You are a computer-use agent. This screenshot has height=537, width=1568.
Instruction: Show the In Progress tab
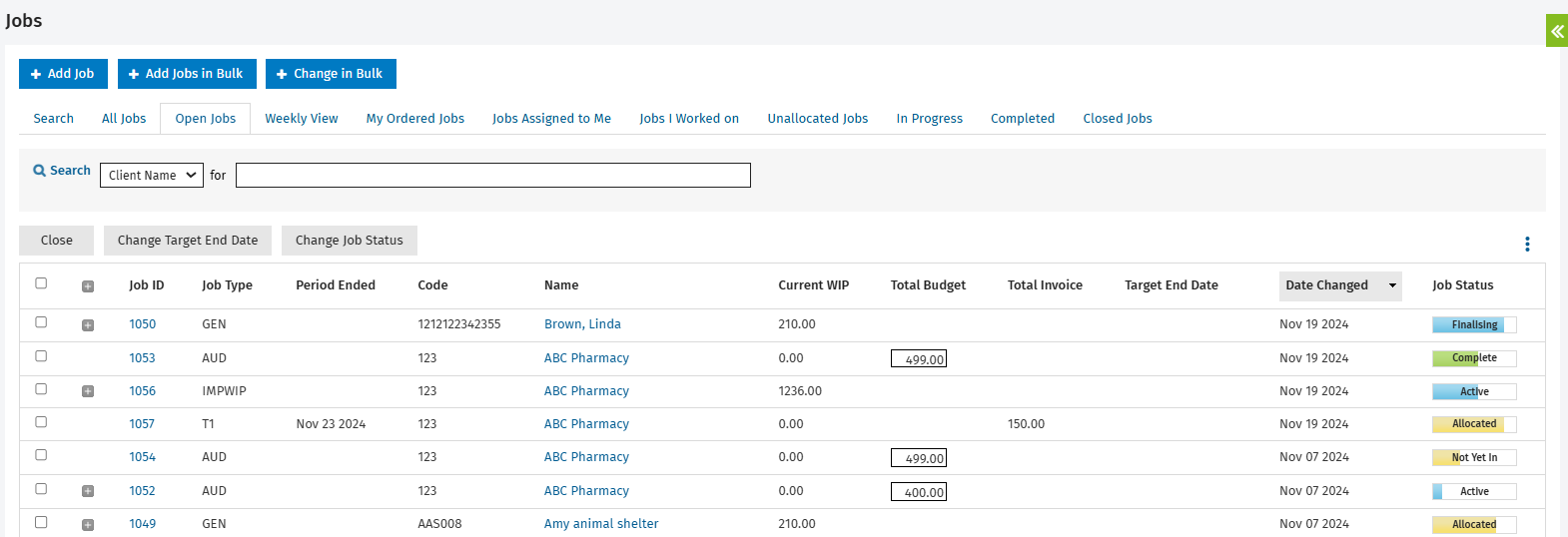(930, 118)
